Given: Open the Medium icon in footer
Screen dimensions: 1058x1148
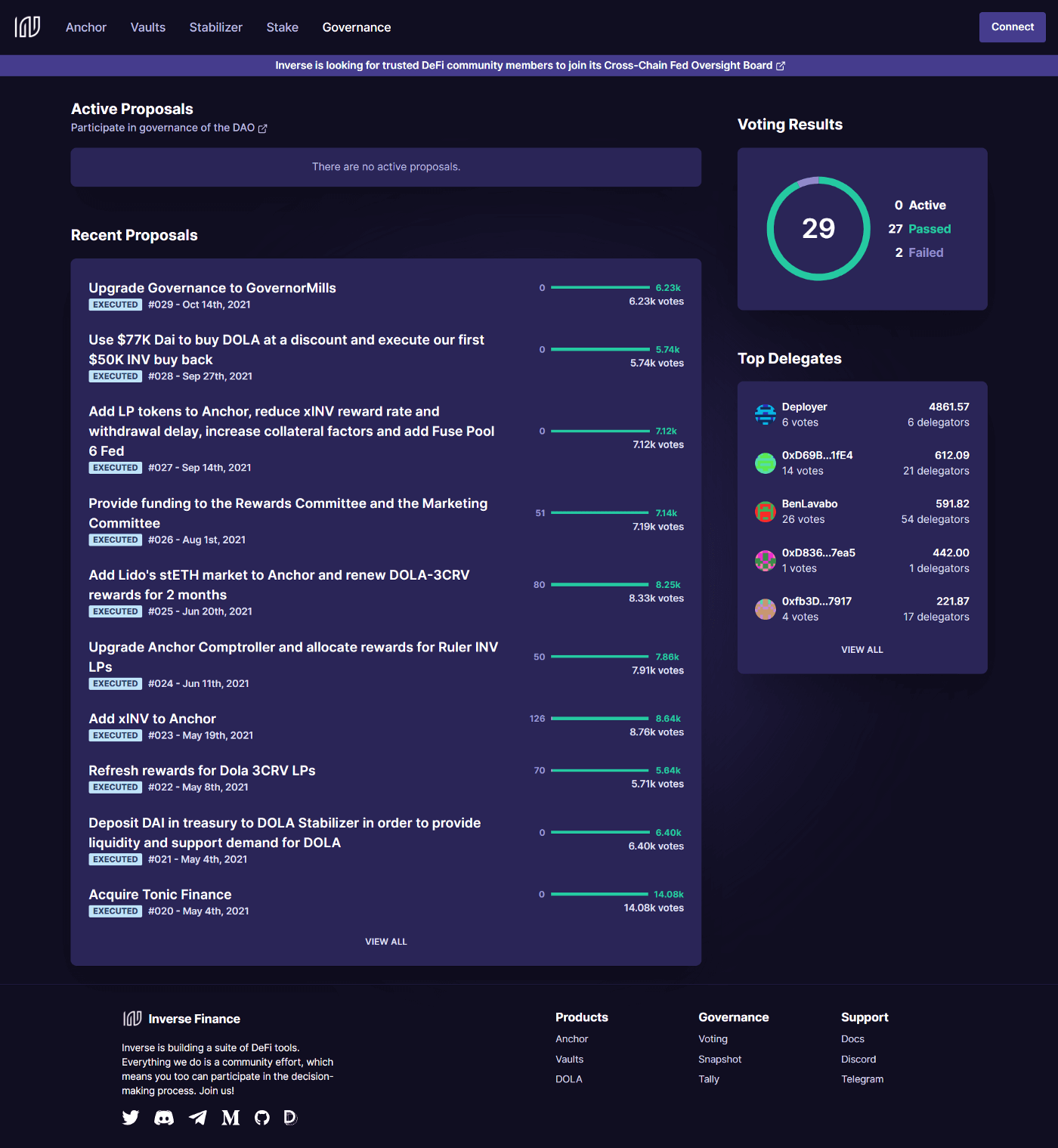Looking at the screenshot, I should point(230,1118).
